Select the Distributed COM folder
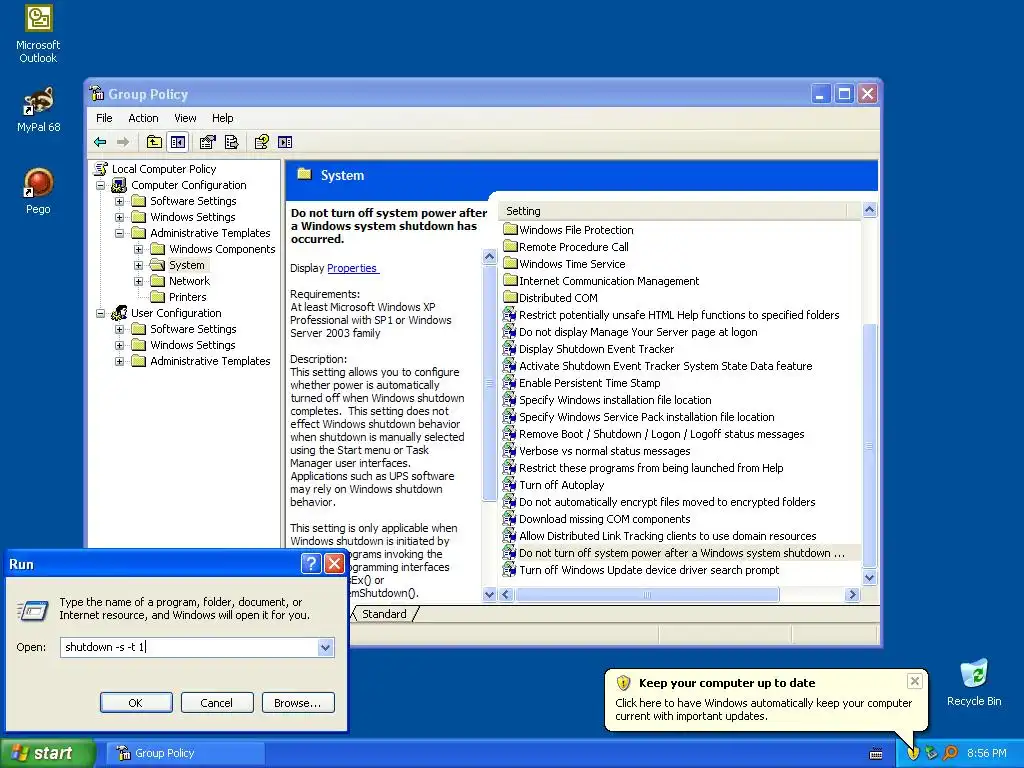 [551, 298]
